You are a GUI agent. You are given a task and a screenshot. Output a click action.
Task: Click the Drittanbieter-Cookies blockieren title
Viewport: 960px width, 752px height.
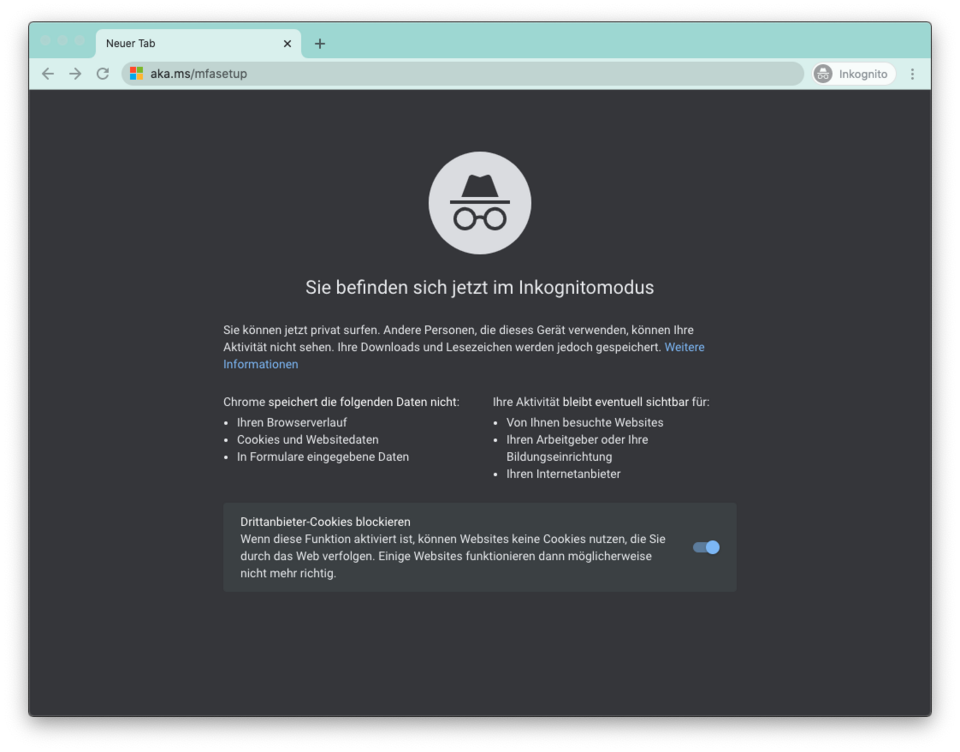[325, 522]
